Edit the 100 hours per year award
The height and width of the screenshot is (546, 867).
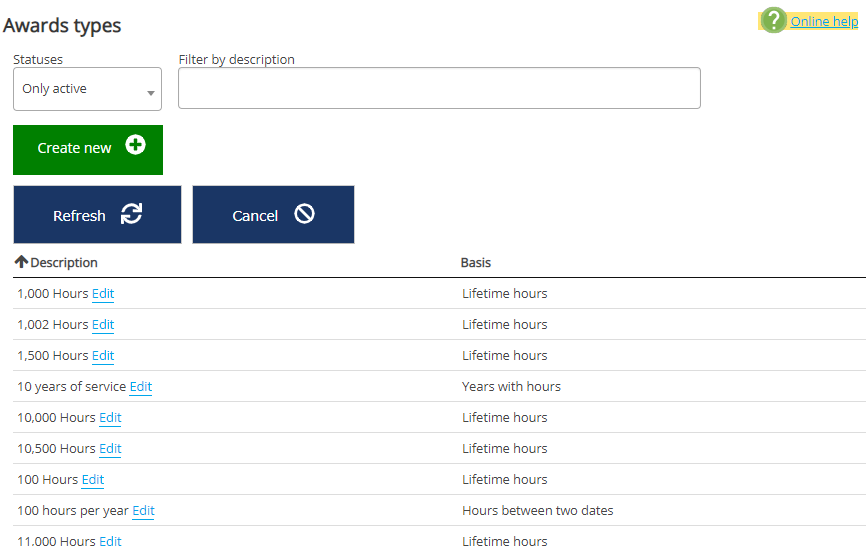click(x=143, y=511)
